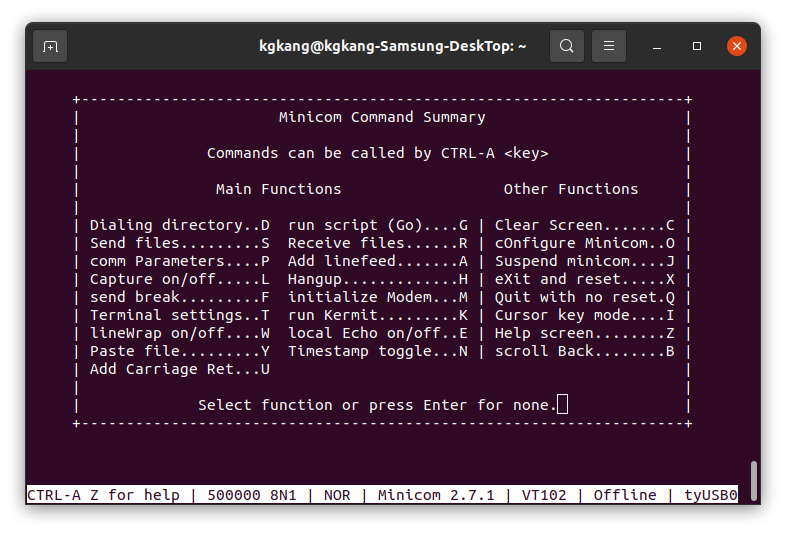Click the comm Parameters entry
The image size is (786, 533).
click(179, 261)
